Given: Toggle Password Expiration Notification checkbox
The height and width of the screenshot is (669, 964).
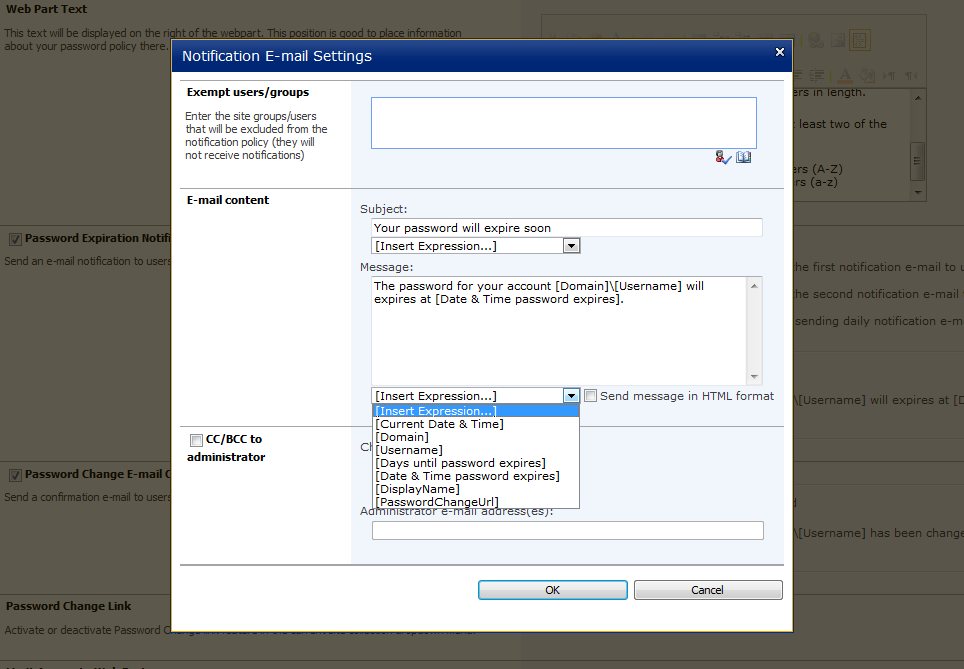Looking at the screenshot, I should pyautogui.click(x=15, y=239).
